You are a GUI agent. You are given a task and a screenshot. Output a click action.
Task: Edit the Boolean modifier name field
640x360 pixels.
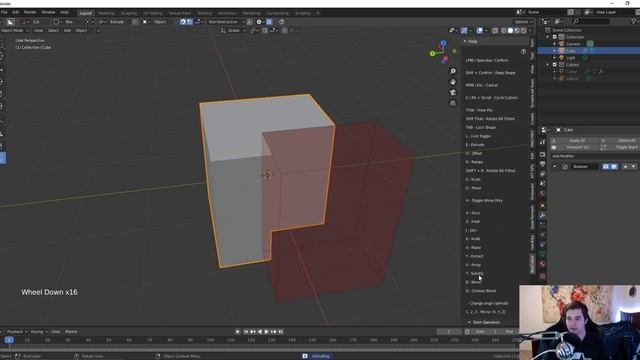click(584, 167)
